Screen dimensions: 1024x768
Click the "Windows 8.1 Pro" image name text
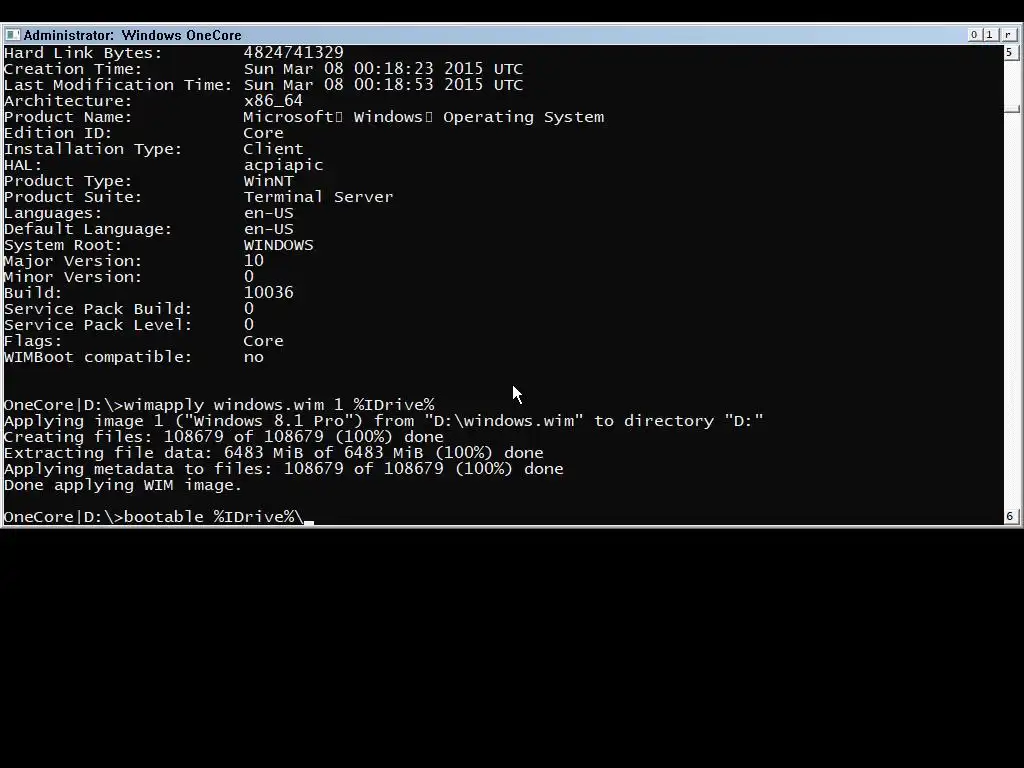[x=268, y=421]
